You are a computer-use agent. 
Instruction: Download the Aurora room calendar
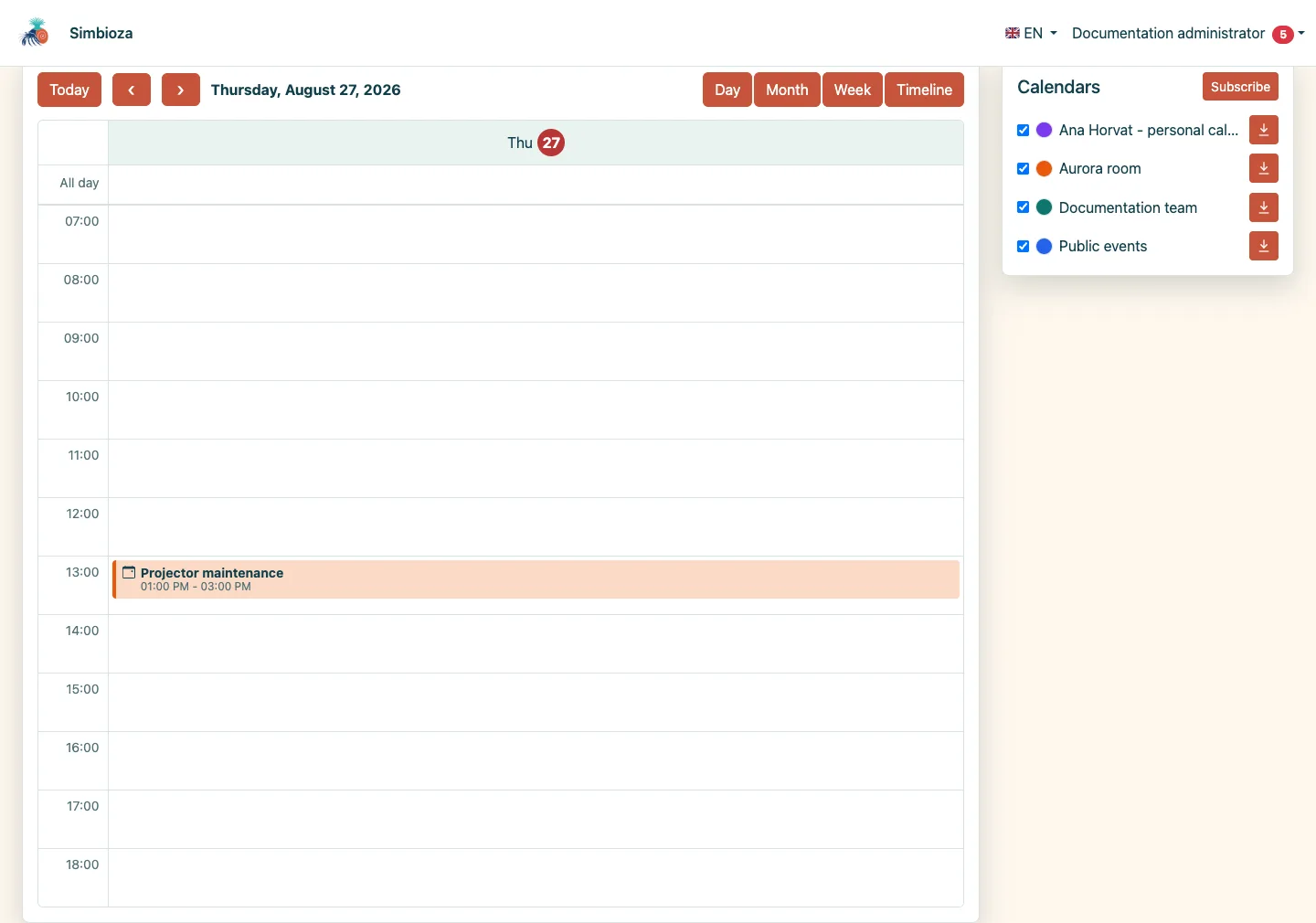tap(1264, 168)
